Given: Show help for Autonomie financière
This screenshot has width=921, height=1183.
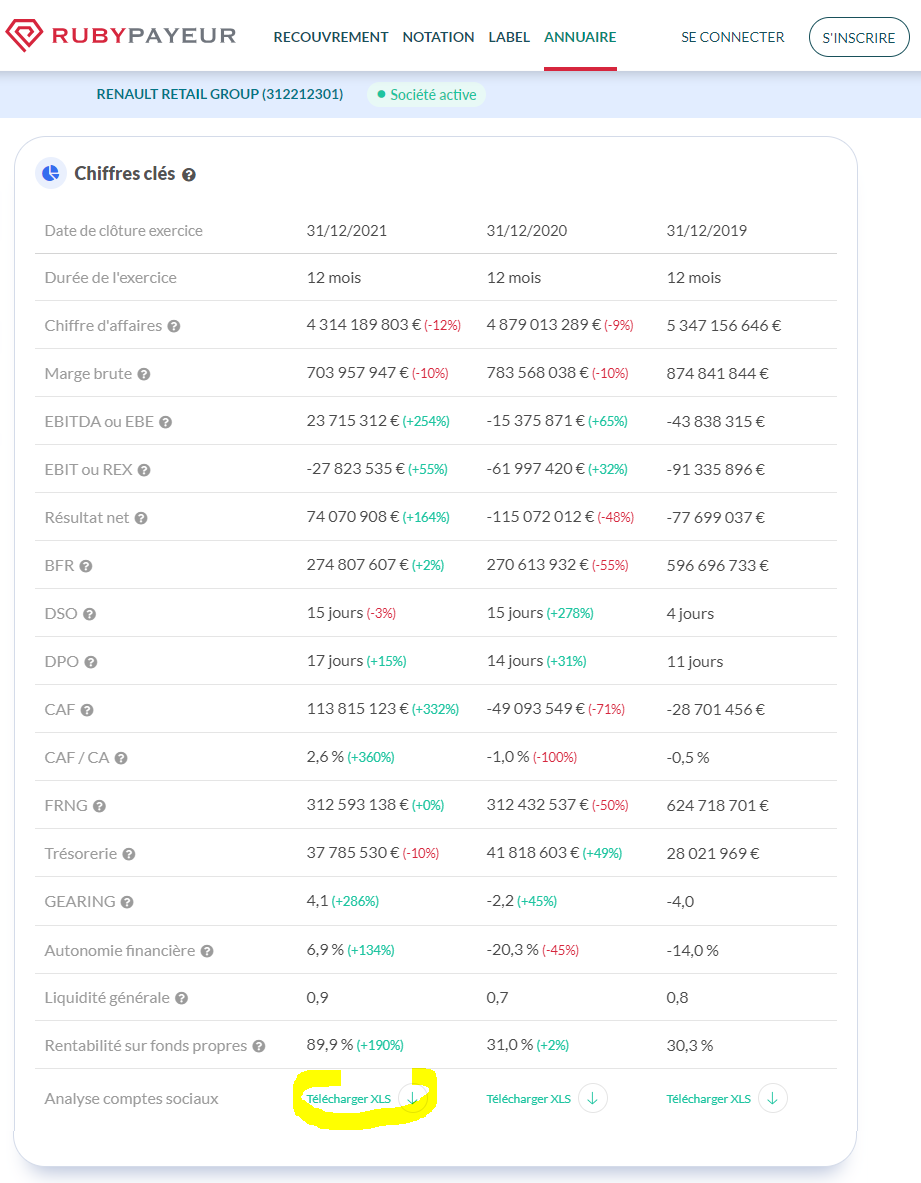Looking at the screenshot, I should 207,951.
